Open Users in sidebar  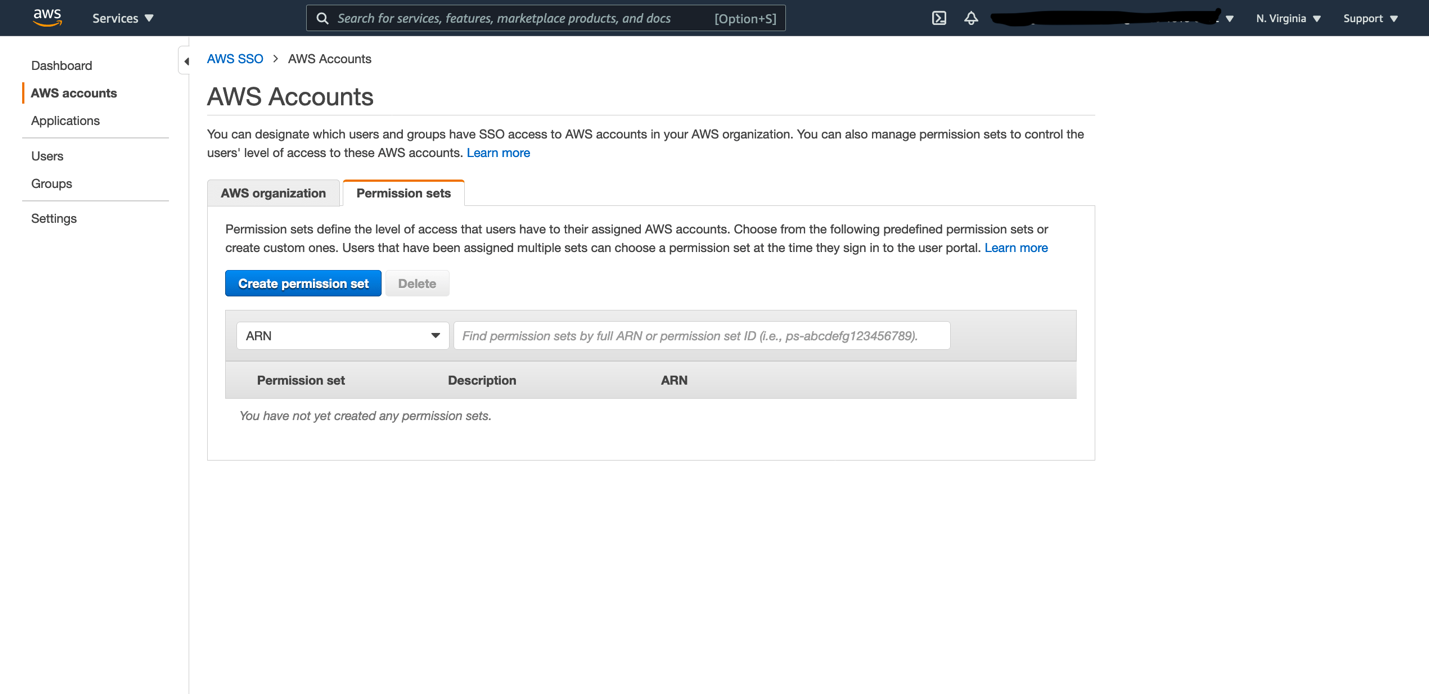pyautogui.click(x=47, y=156)
